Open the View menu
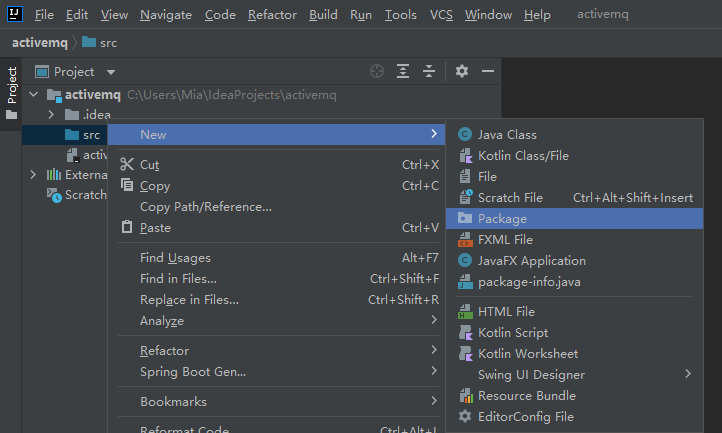Screen dimensions: 722x433 [x=114, y=15]
